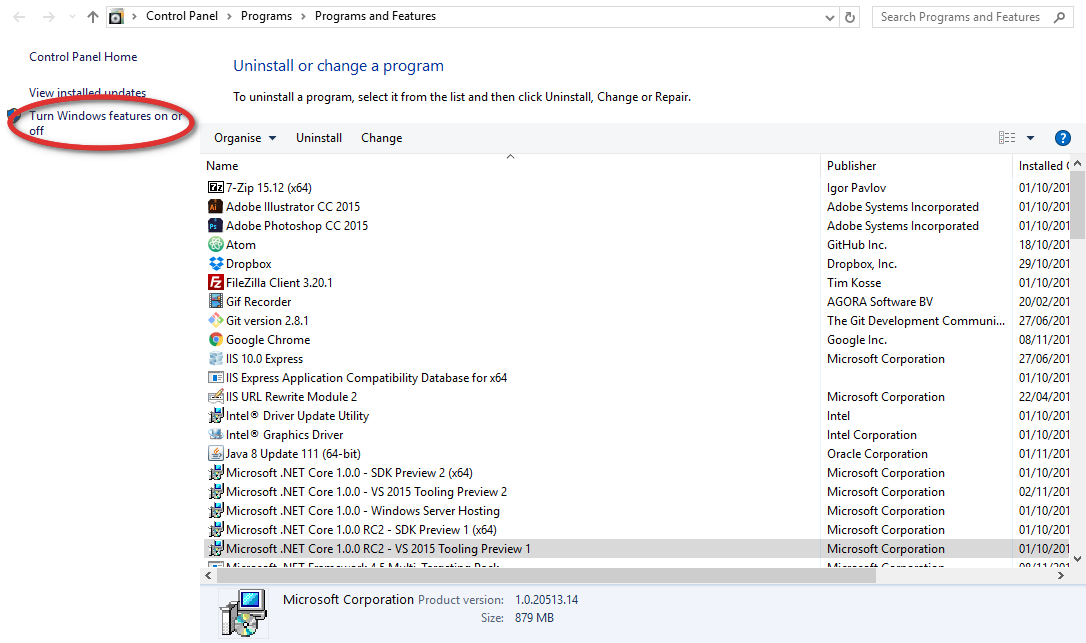
Task: Navigate to Programs breadcrumb
Action: pos(266,16)
